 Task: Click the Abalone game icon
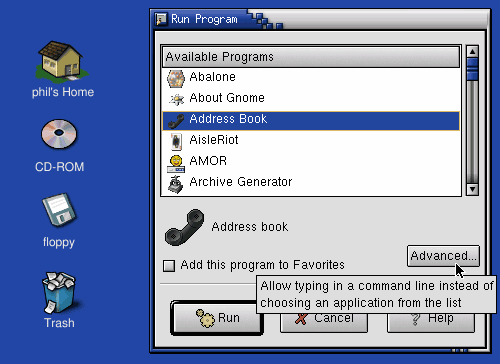(176, 79)
